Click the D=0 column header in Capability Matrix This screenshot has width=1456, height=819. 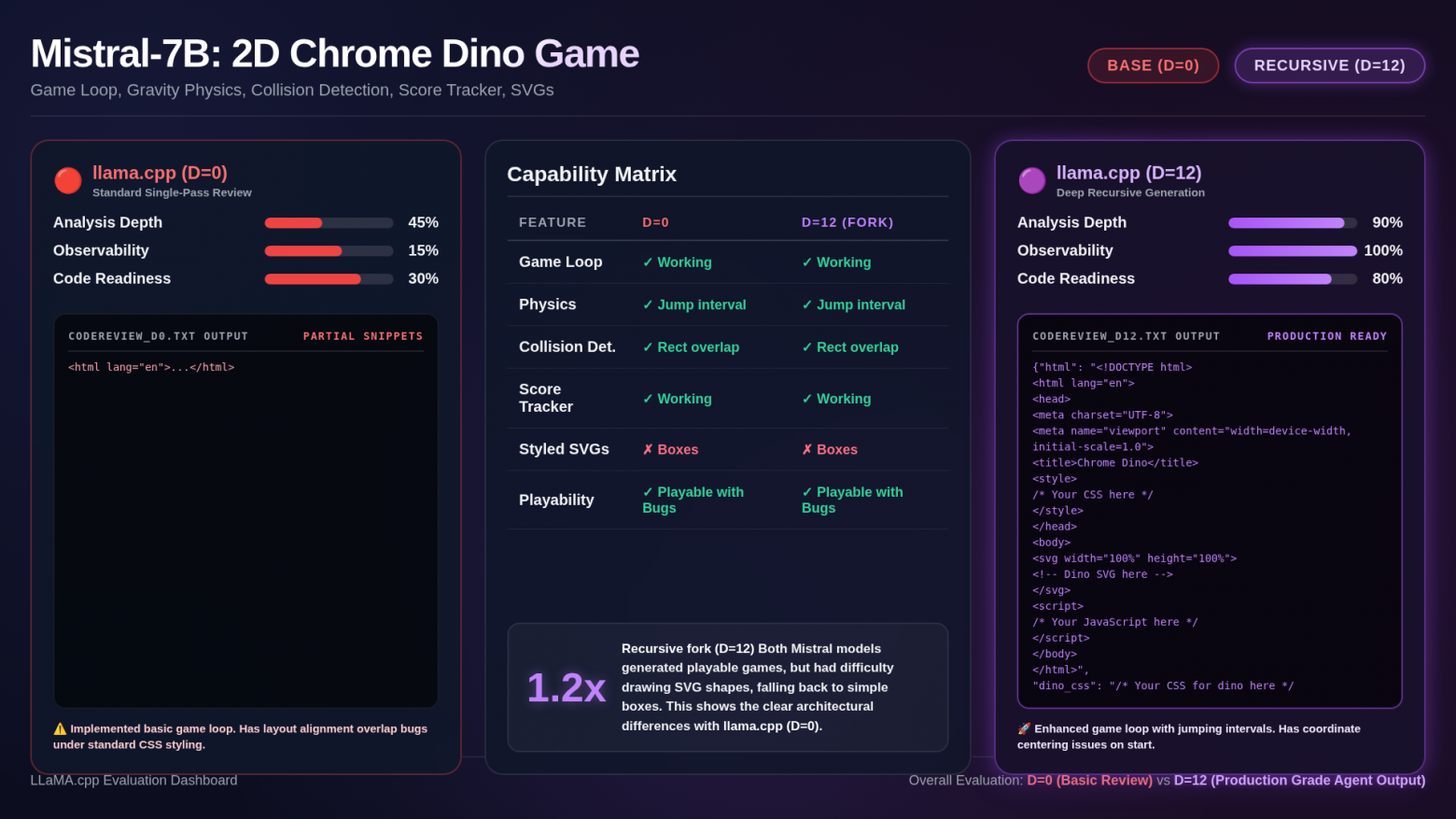pyautogui.click(x=656, y=222)
